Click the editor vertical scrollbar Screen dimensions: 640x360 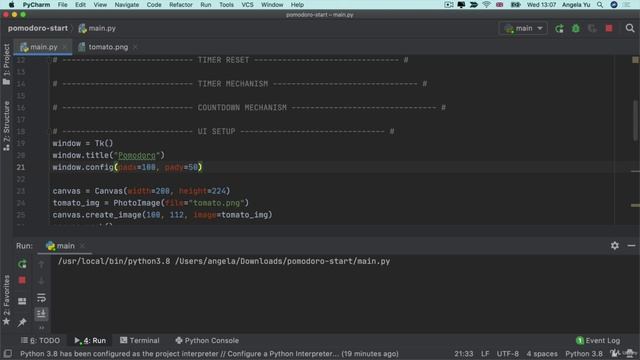coord(636,121)
